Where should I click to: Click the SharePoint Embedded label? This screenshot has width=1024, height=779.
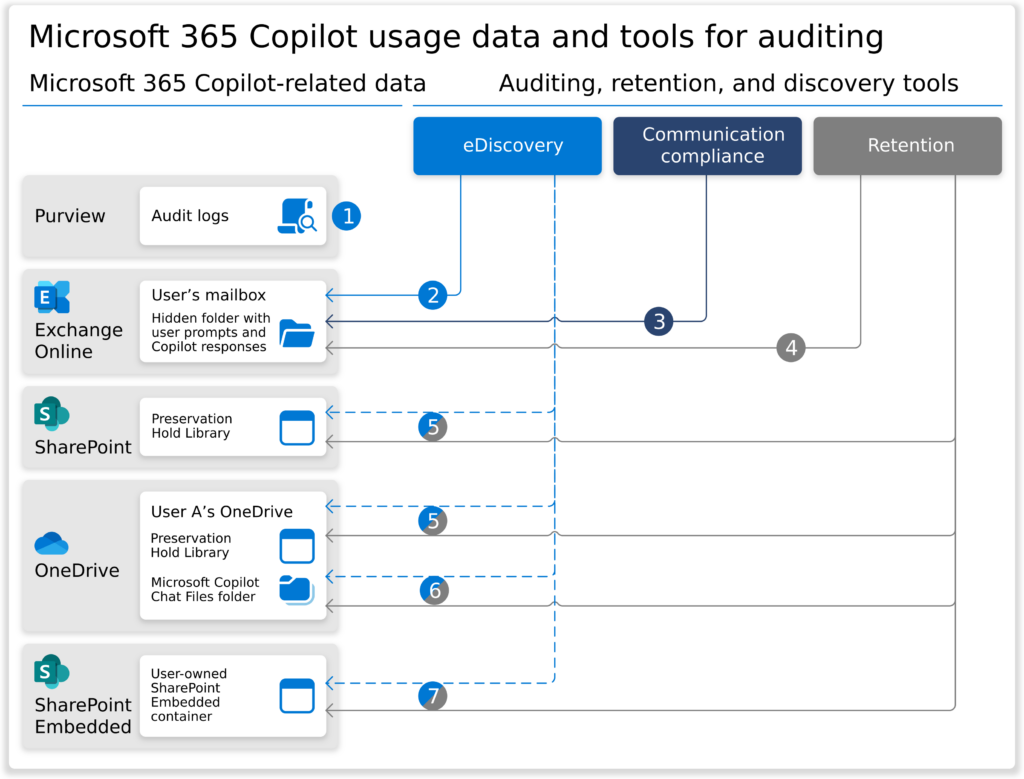point(83,716)
